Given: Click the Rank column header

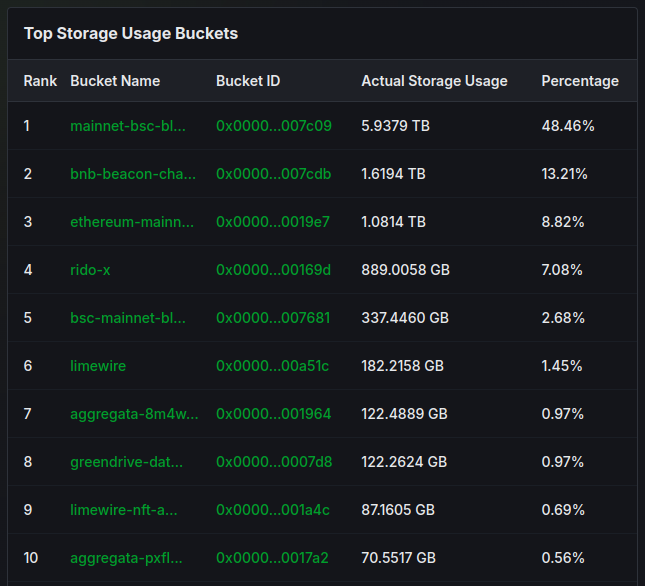Looking at the screenshot, I should pos(40,81).
